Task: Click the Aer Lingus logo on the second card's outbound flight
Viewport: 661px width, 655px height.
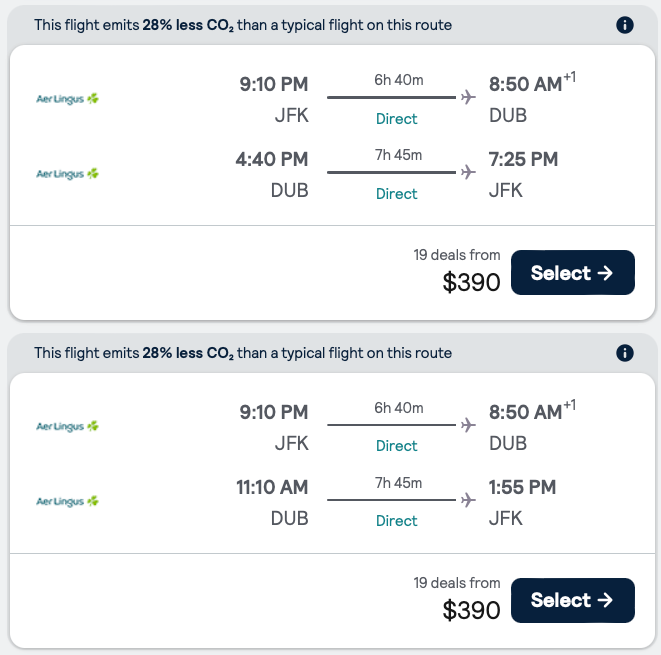Action: [67, 426]
